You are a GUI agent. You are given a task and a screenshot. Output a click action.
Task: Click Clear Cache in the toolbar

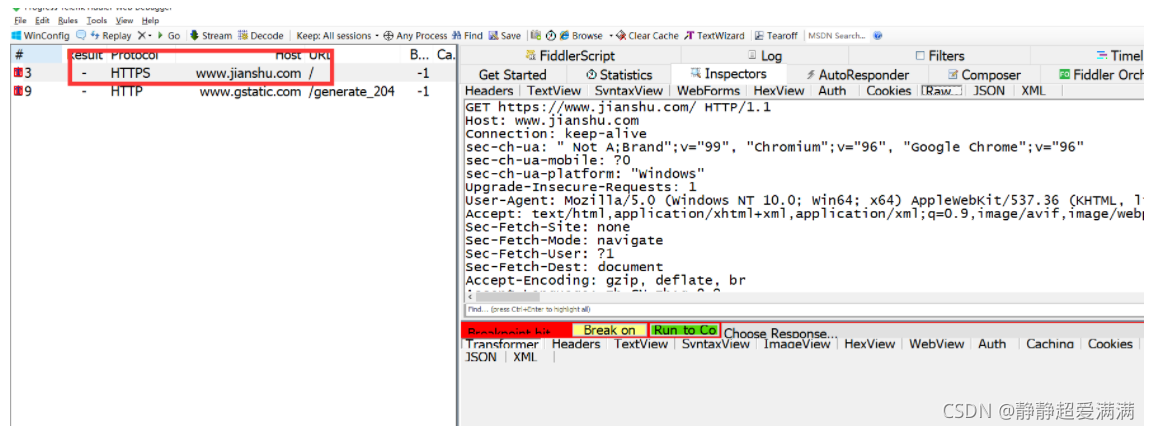pyautogui.click(x=648, y=35)
